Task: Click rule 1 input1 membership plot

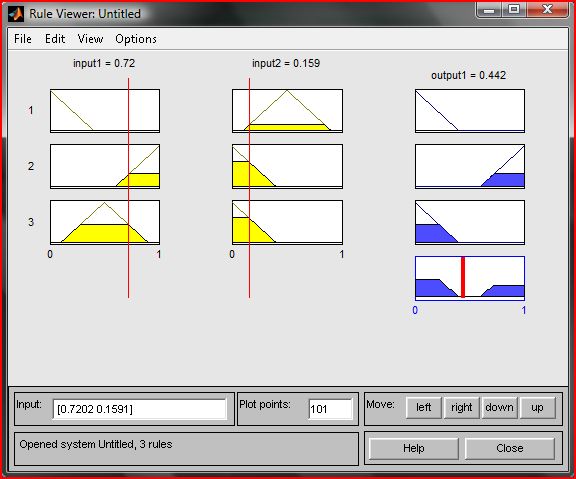Action: 105,111
